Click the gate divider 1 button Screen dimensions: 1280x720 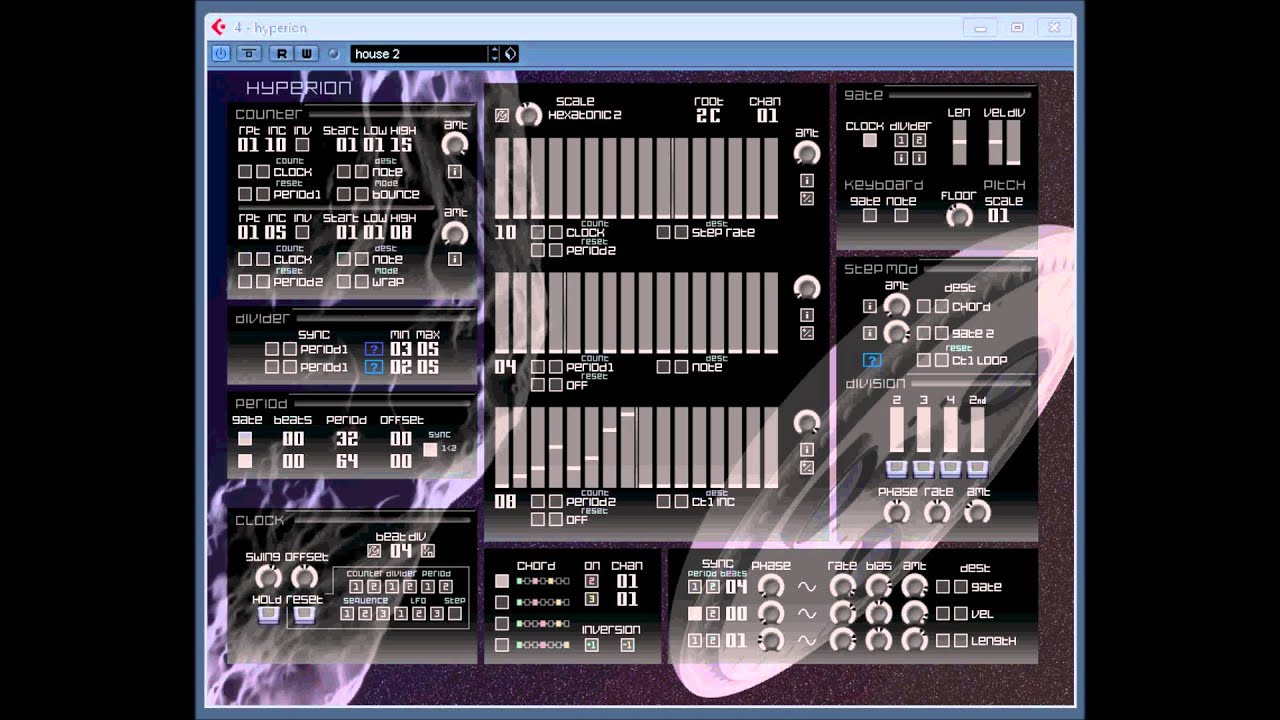coord(901,141)
